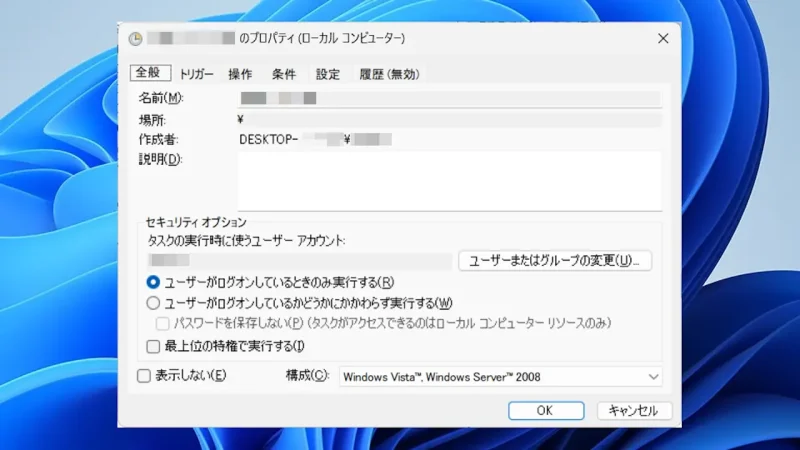Click the clock icon in the title bar

(x=135, y=39)
